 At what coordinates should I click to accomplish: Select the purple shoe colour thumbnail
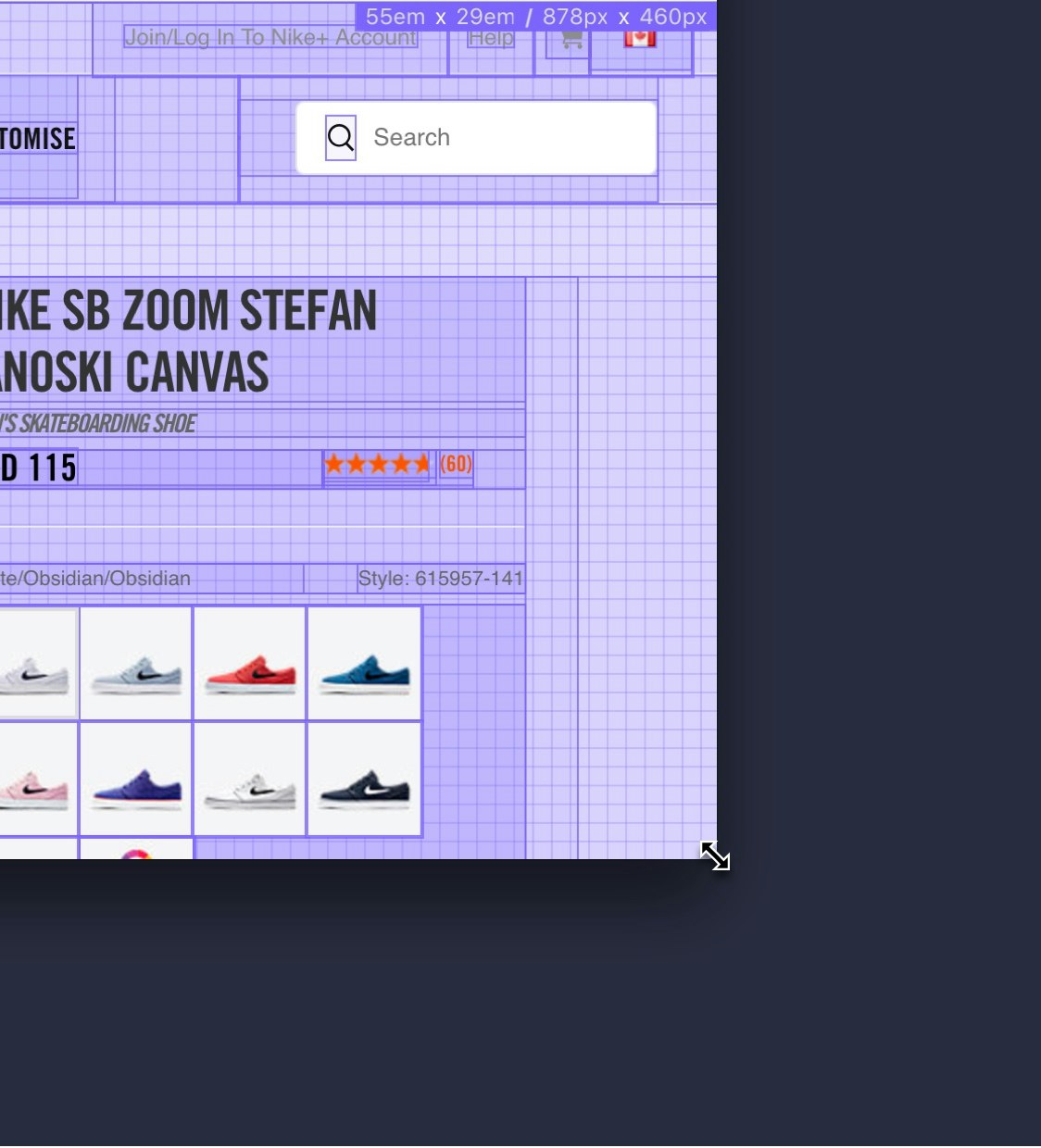(136, 780)
